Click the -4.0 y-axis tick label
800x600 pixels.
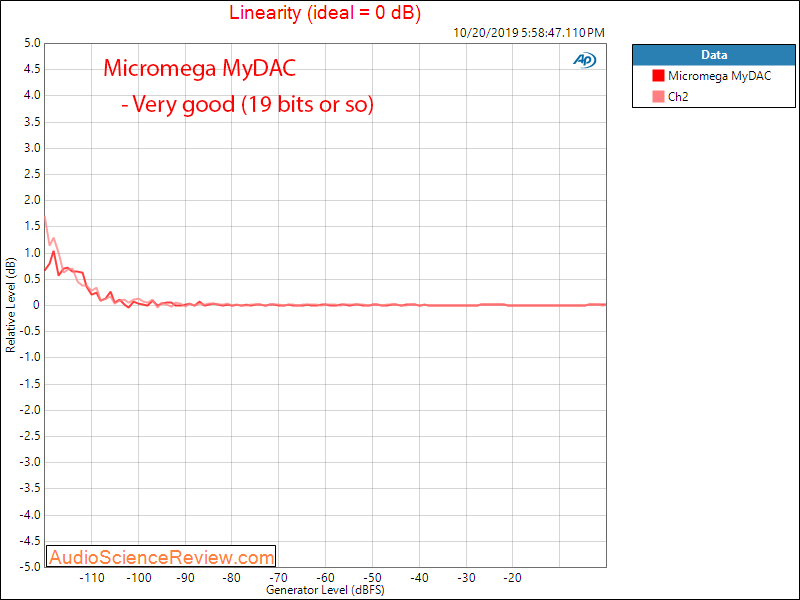click(x=30, y=515)
